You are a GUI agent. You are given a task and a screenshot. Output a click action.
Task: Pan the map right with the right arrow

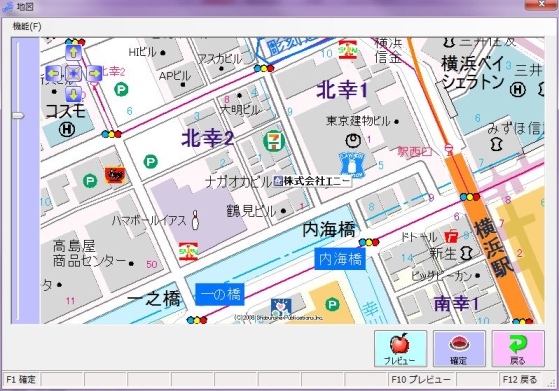click(x=94, y=74)
